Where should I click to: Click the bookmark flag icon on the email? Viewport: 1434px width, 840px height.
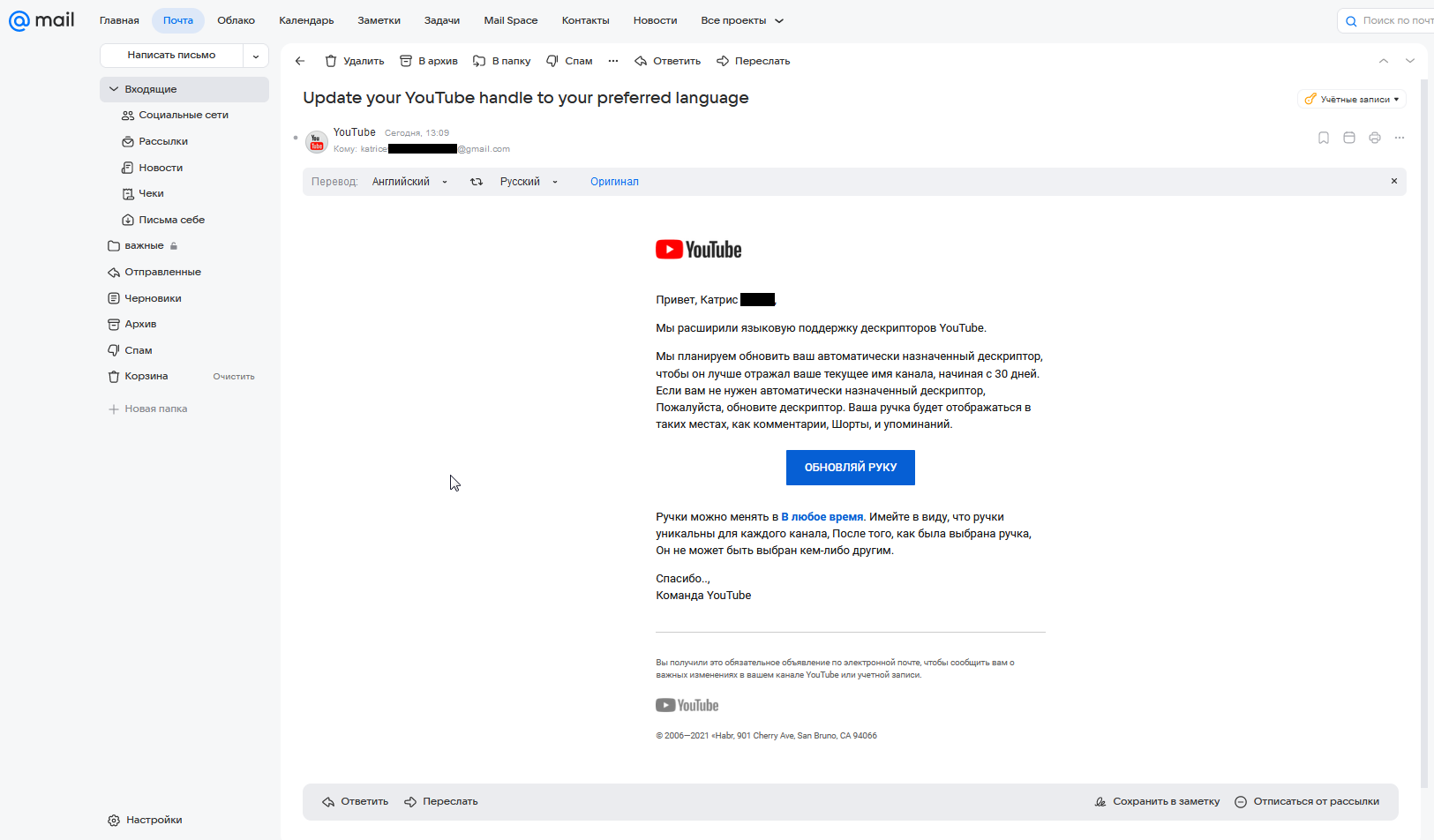(1324, 138)
